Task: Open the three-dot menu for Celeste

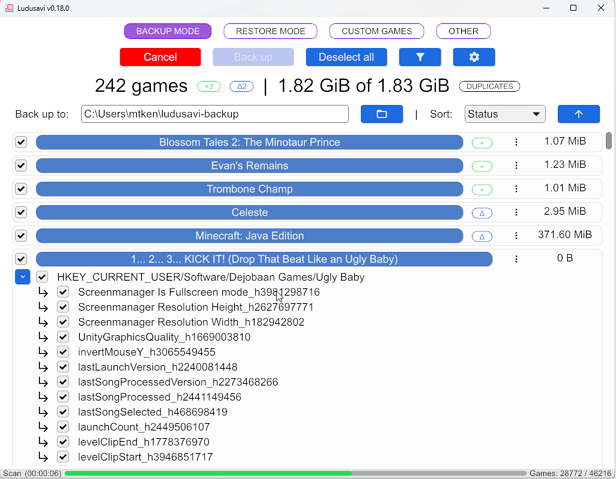Action: (516, 212)
